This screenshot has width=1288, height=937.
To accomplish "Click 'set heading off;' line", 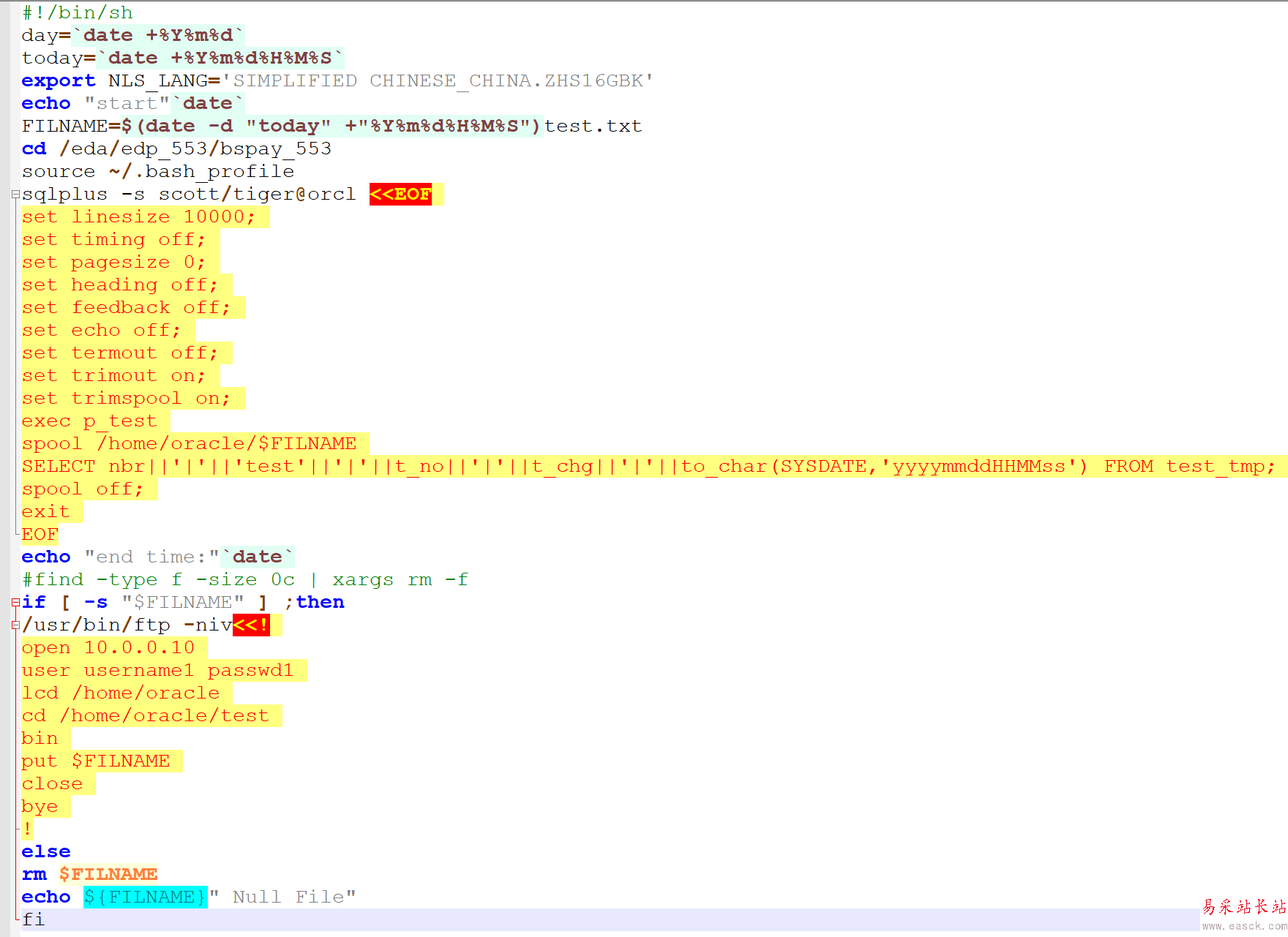I will click(x=120, y=285).
